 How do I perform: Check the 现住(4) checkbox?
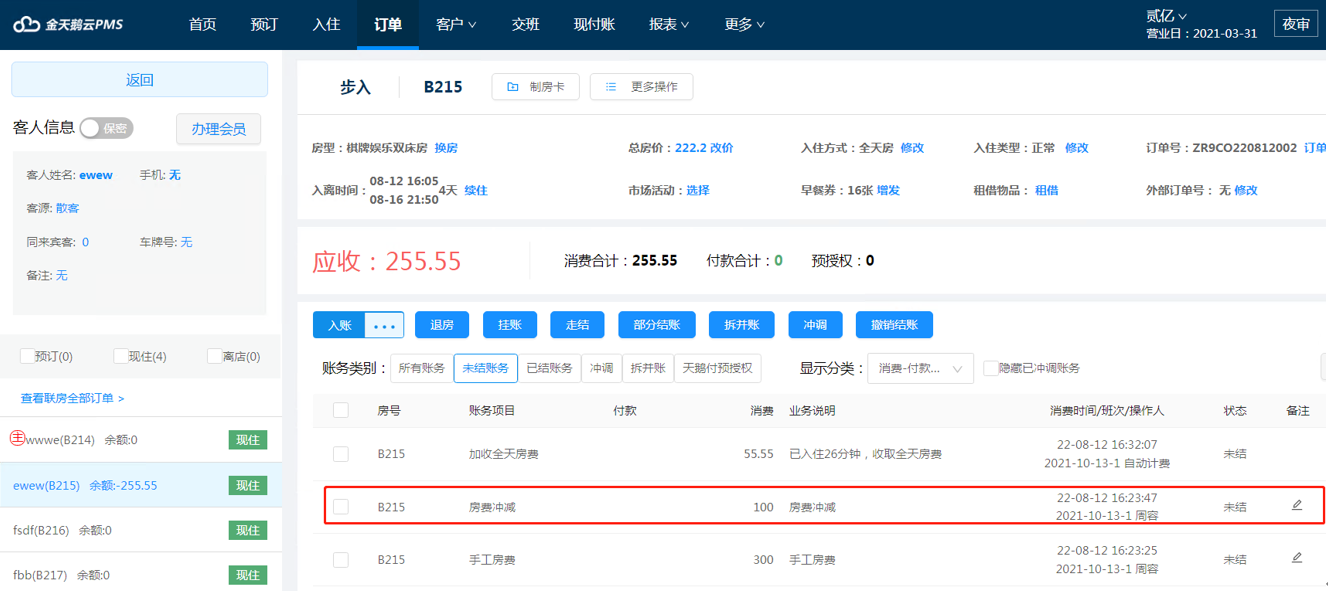click(121, 356)
